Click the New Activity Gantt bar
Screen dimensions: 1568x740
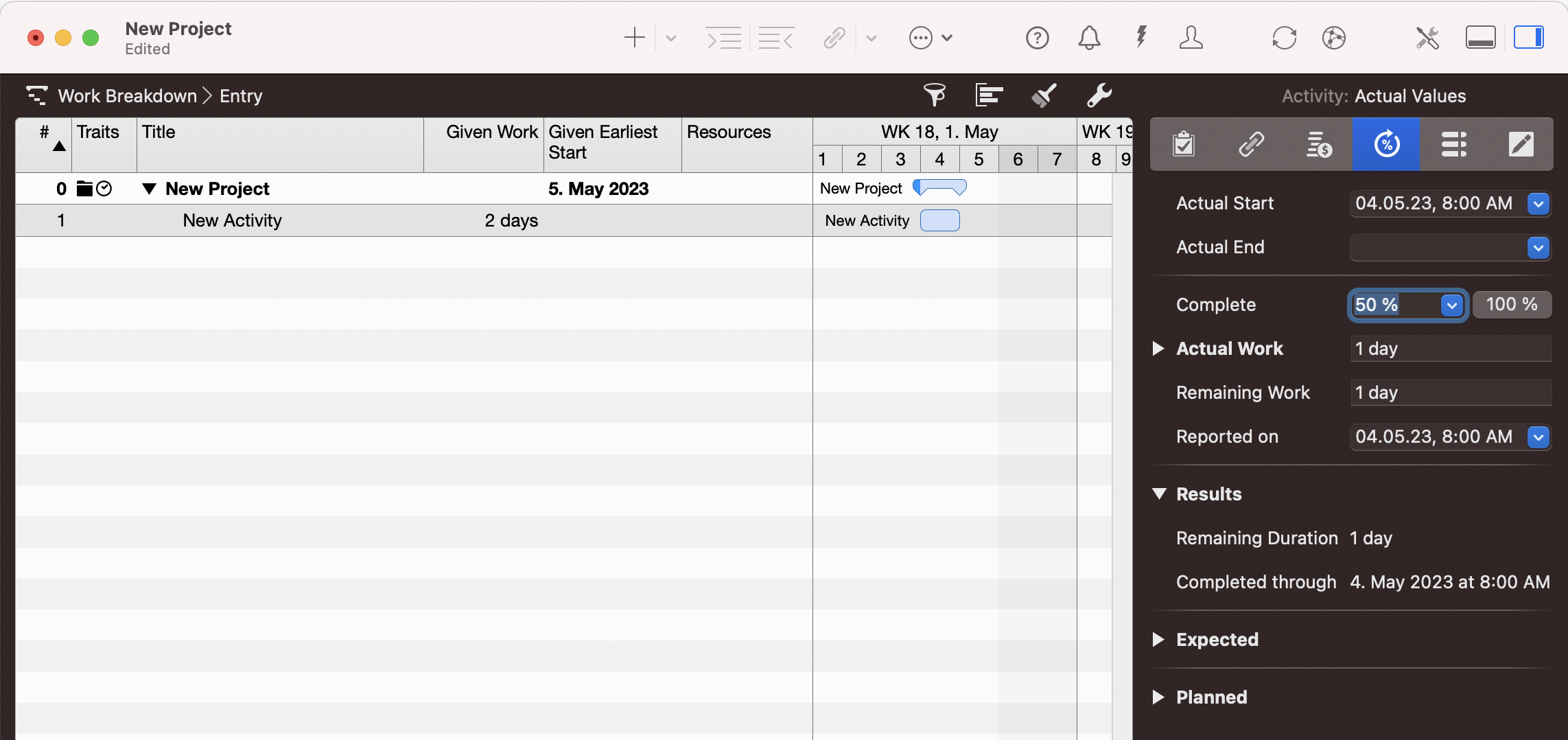(x=939, y=220)
